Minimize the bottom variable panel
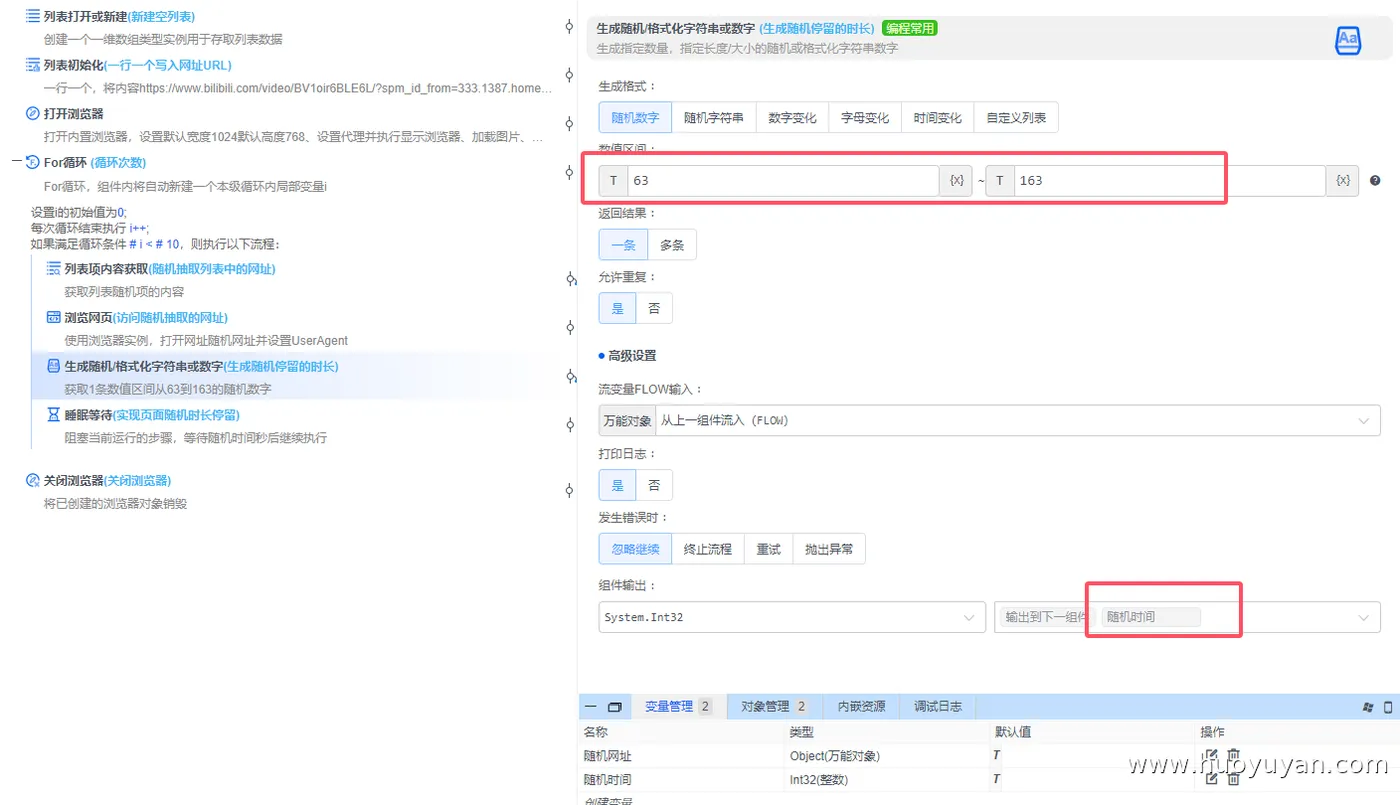 pyautogui.click(x=591, y=707)
